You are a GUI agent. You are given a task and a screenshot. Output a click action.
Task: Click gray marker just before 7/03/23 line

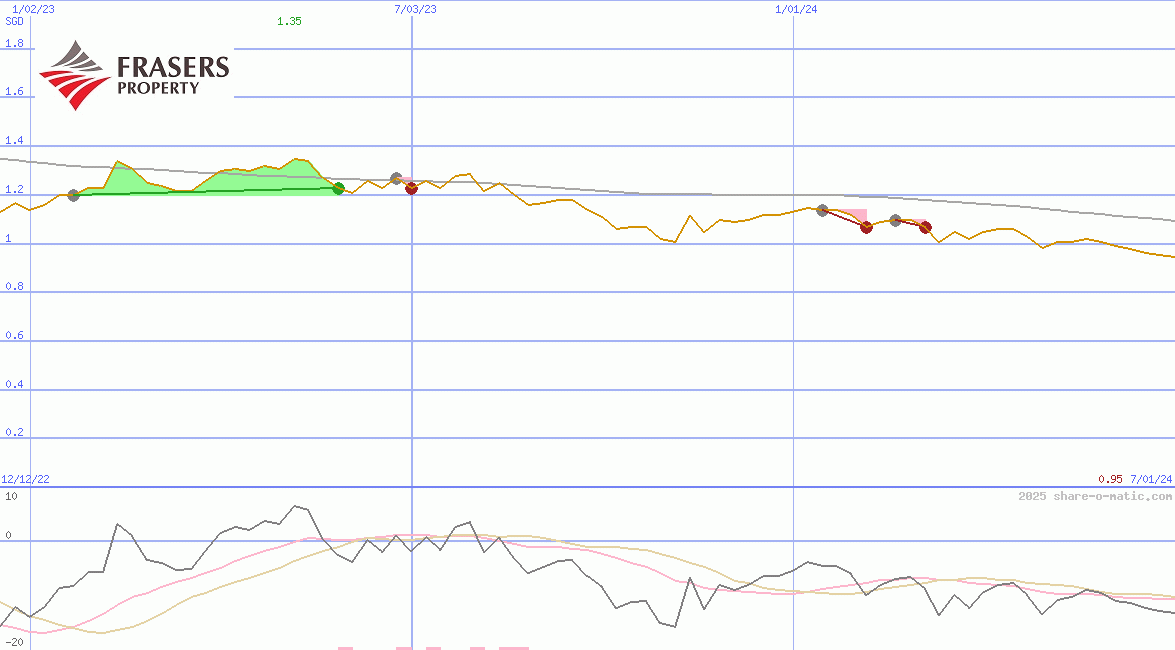pyautogui.click(x=396, y=179)
